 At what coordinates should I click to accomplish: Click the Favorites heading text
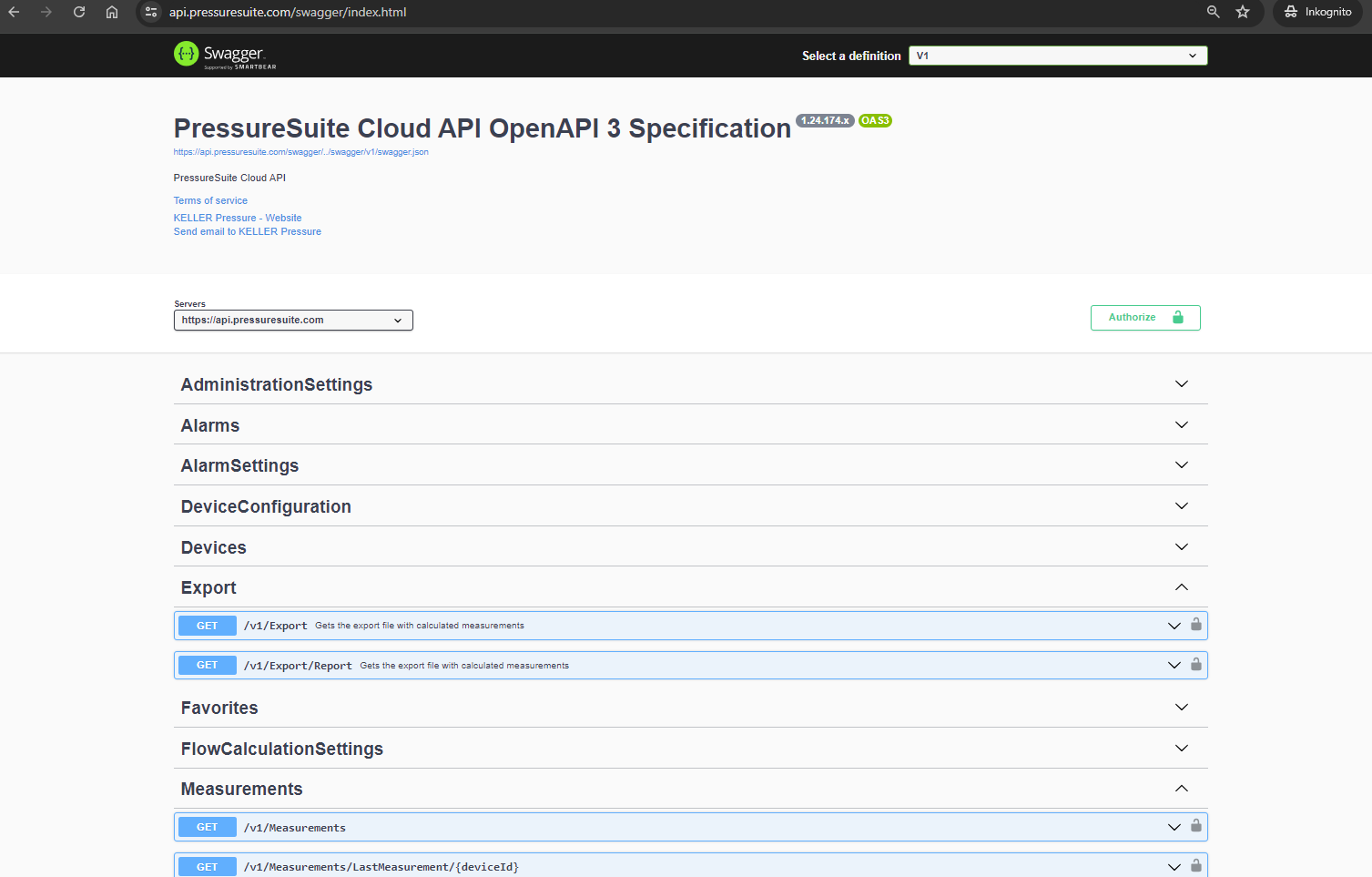coord(219,708)
